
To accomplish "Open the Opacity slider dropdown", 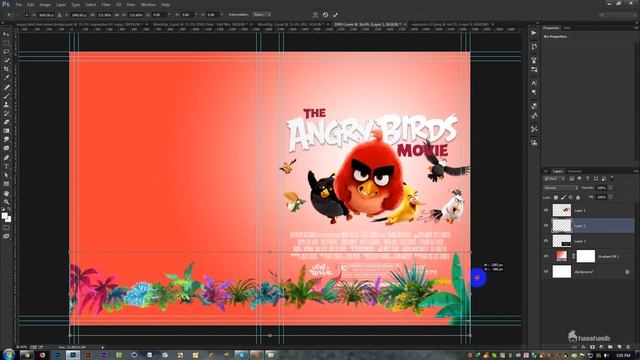I will 610,188.
